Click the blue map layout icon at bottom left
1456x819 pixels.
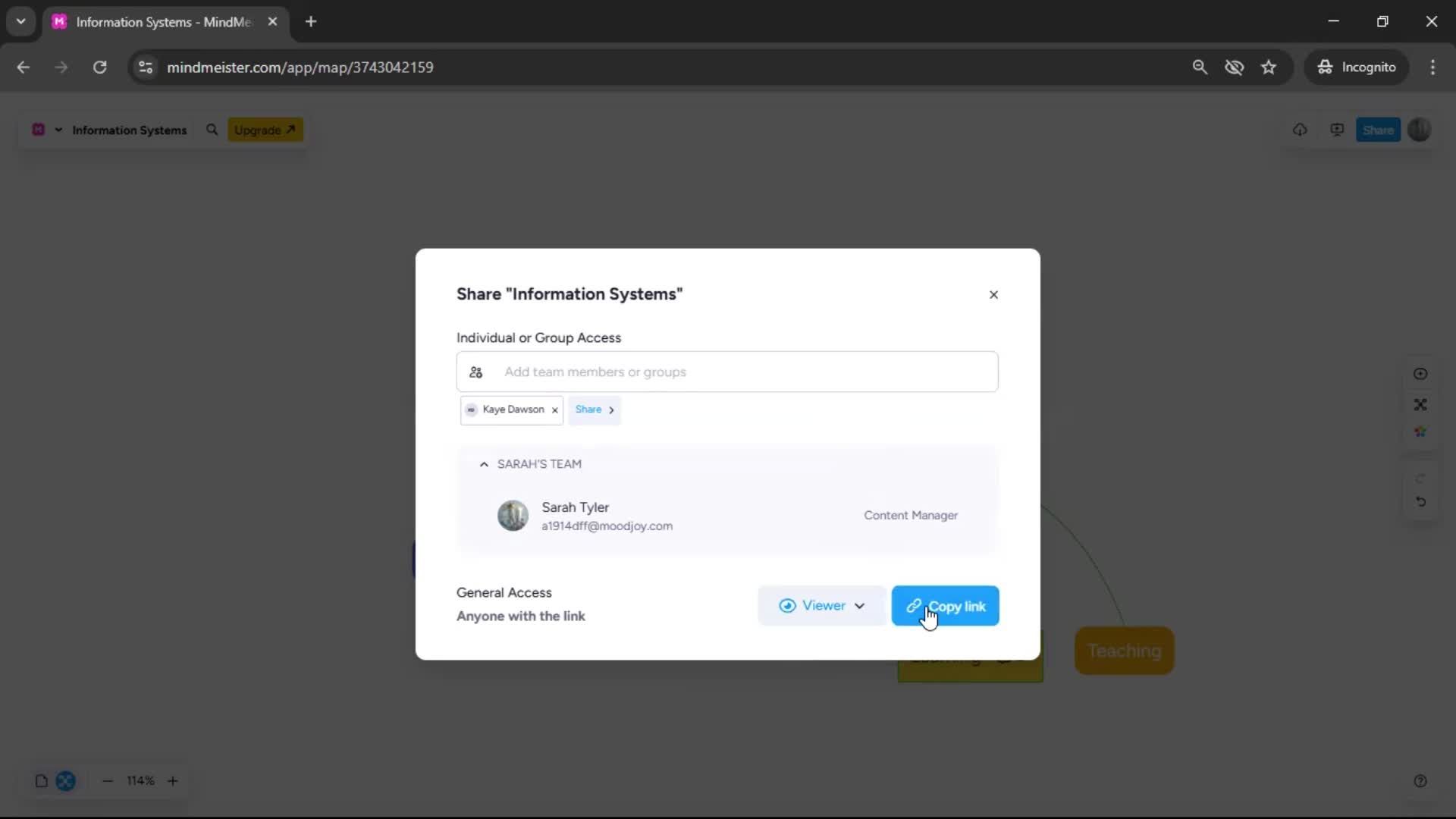pos(66,781)
